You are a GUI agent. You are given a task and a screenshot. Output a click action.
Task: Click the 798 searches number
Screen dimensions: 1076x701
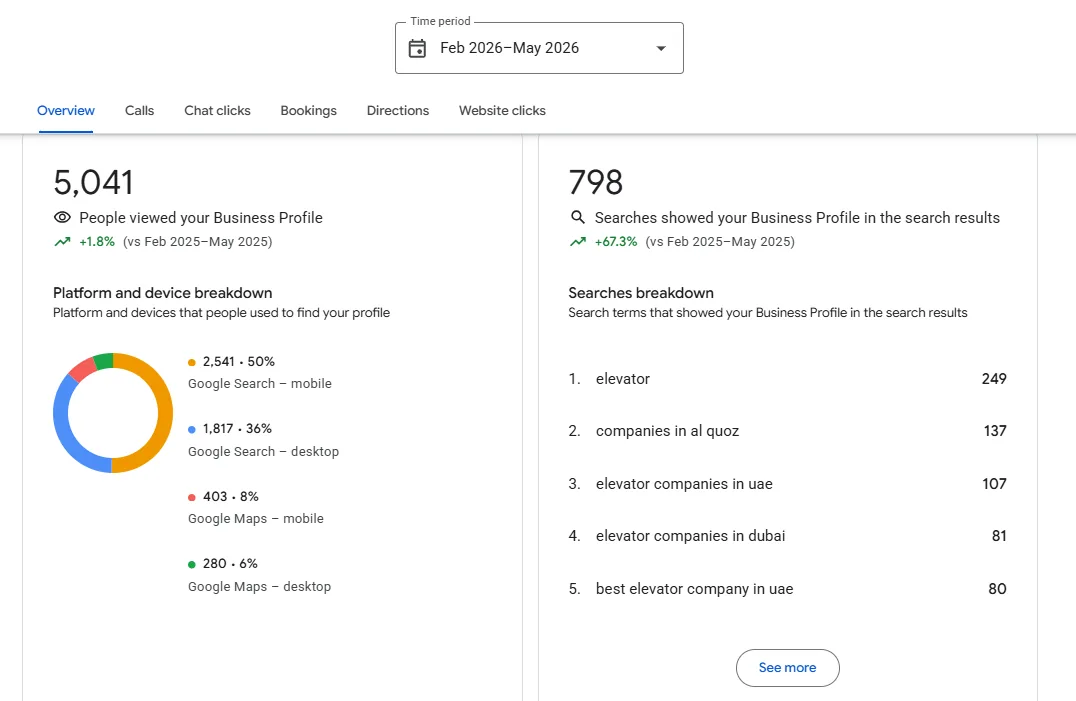point(596,182)
